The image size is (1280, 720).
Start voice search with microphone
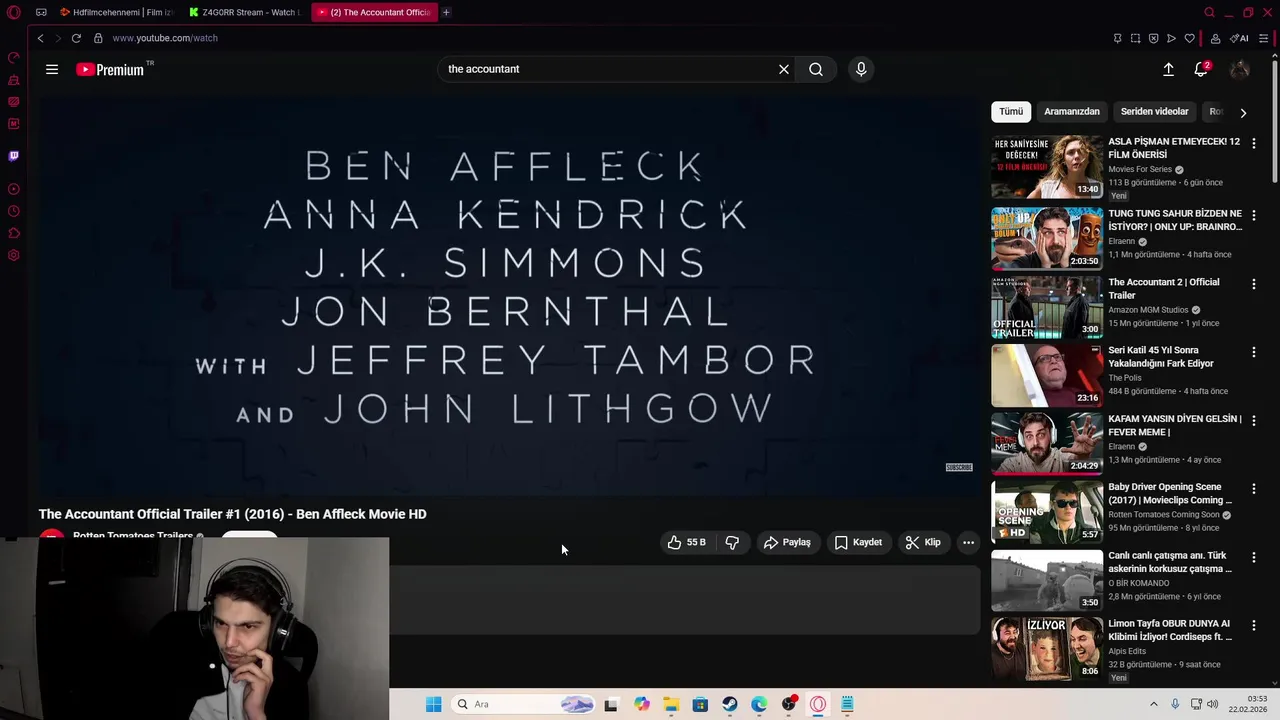(x=861, y=69)
